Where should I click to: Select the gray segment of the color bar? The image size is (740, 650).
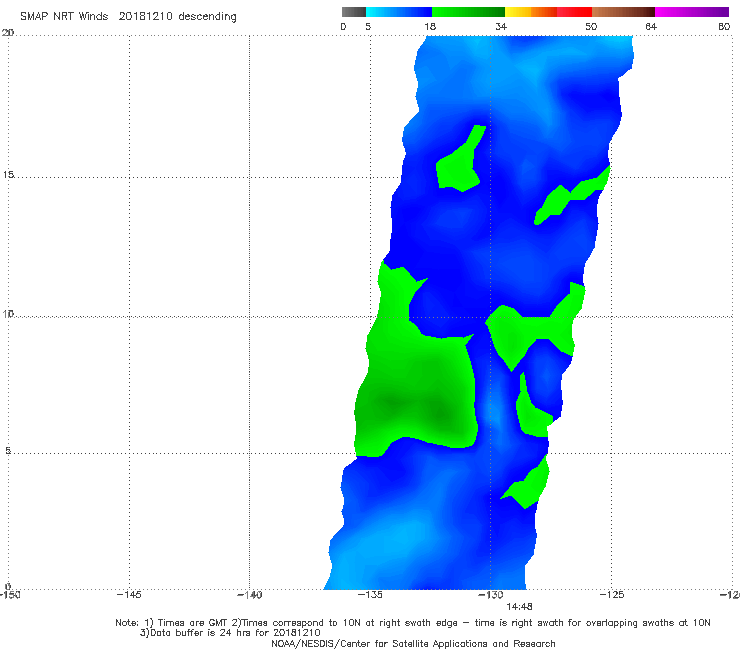[354, 12]
